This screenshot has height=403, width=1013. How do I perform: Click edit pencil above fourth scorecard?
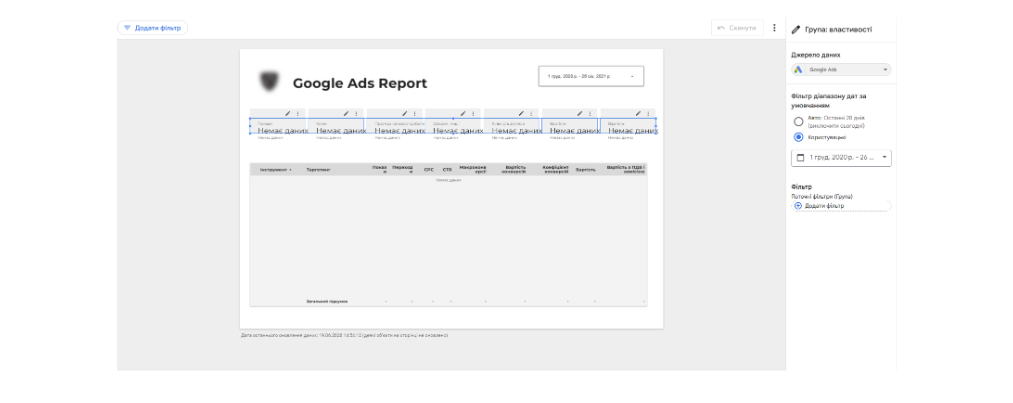click(x=463, y=114)
